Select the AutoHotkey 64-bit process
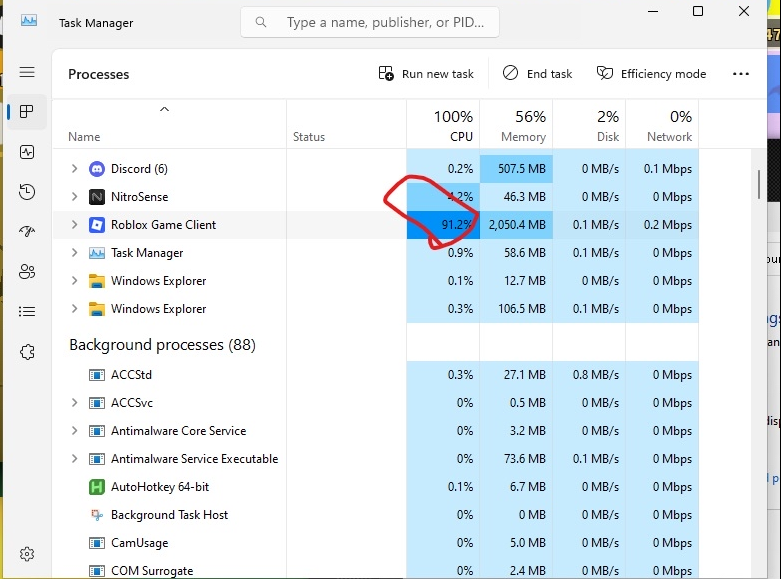The image size is (781, 579). [160, 487]
